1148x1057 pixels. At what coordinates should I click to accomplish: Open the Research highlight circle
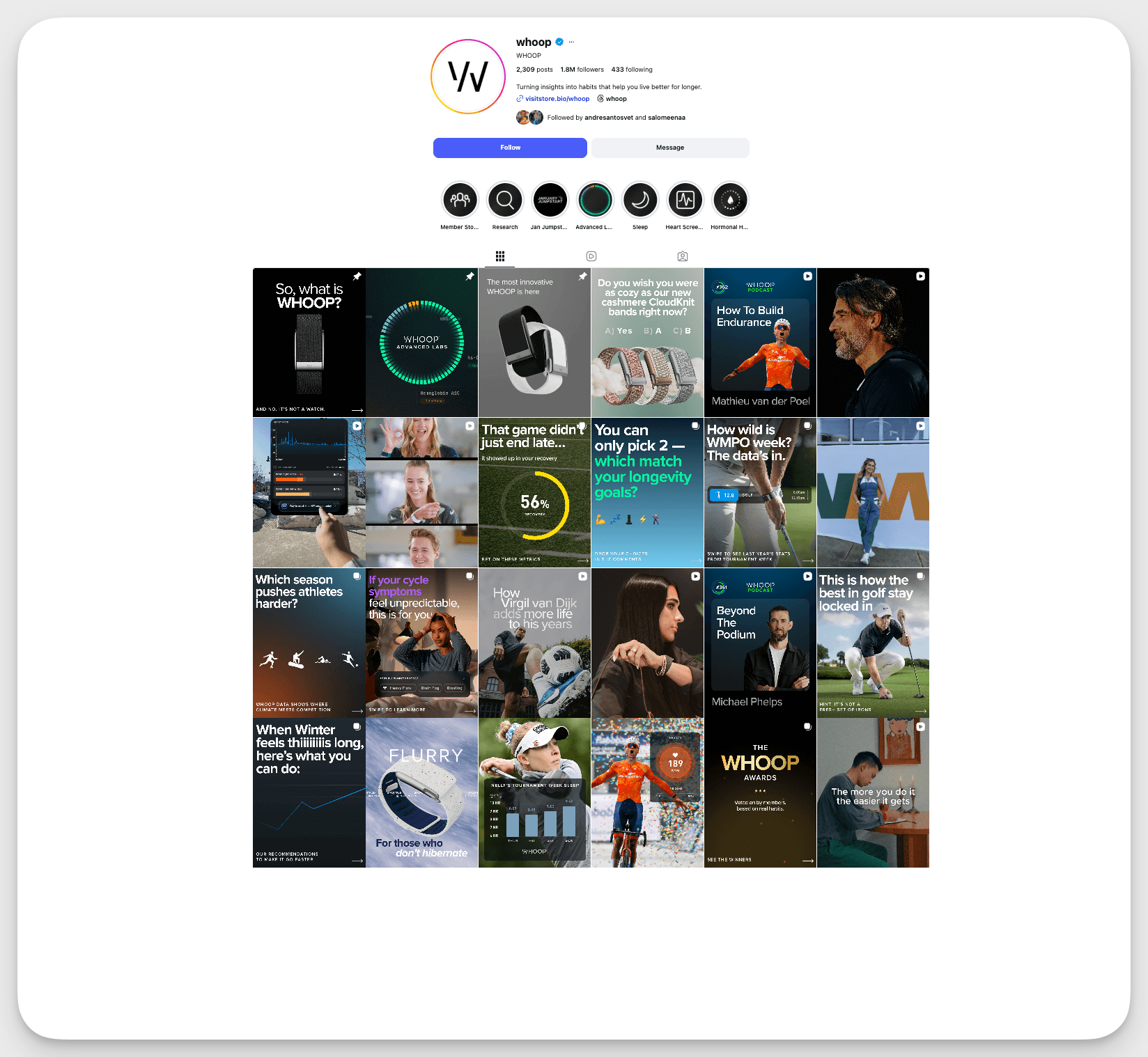pos(505,201)
